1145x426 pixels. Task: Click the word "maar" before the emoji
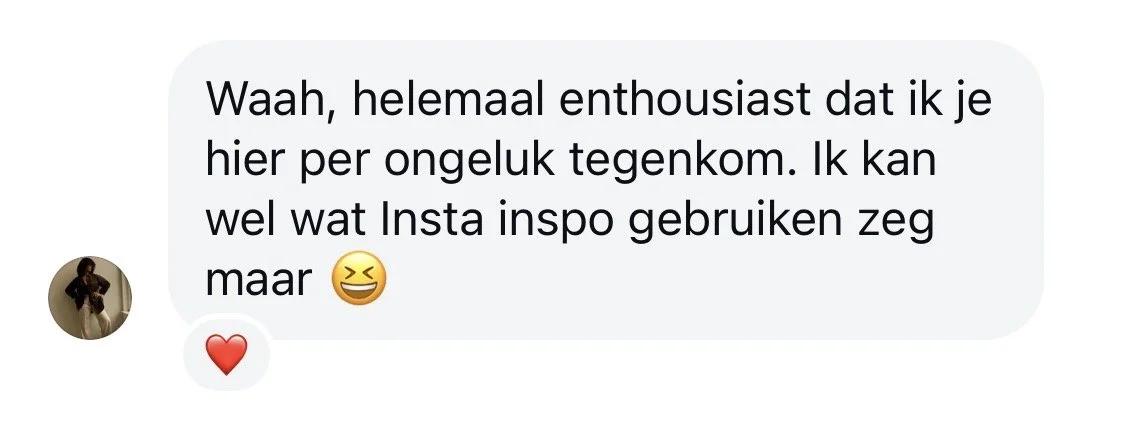[259, 281]
